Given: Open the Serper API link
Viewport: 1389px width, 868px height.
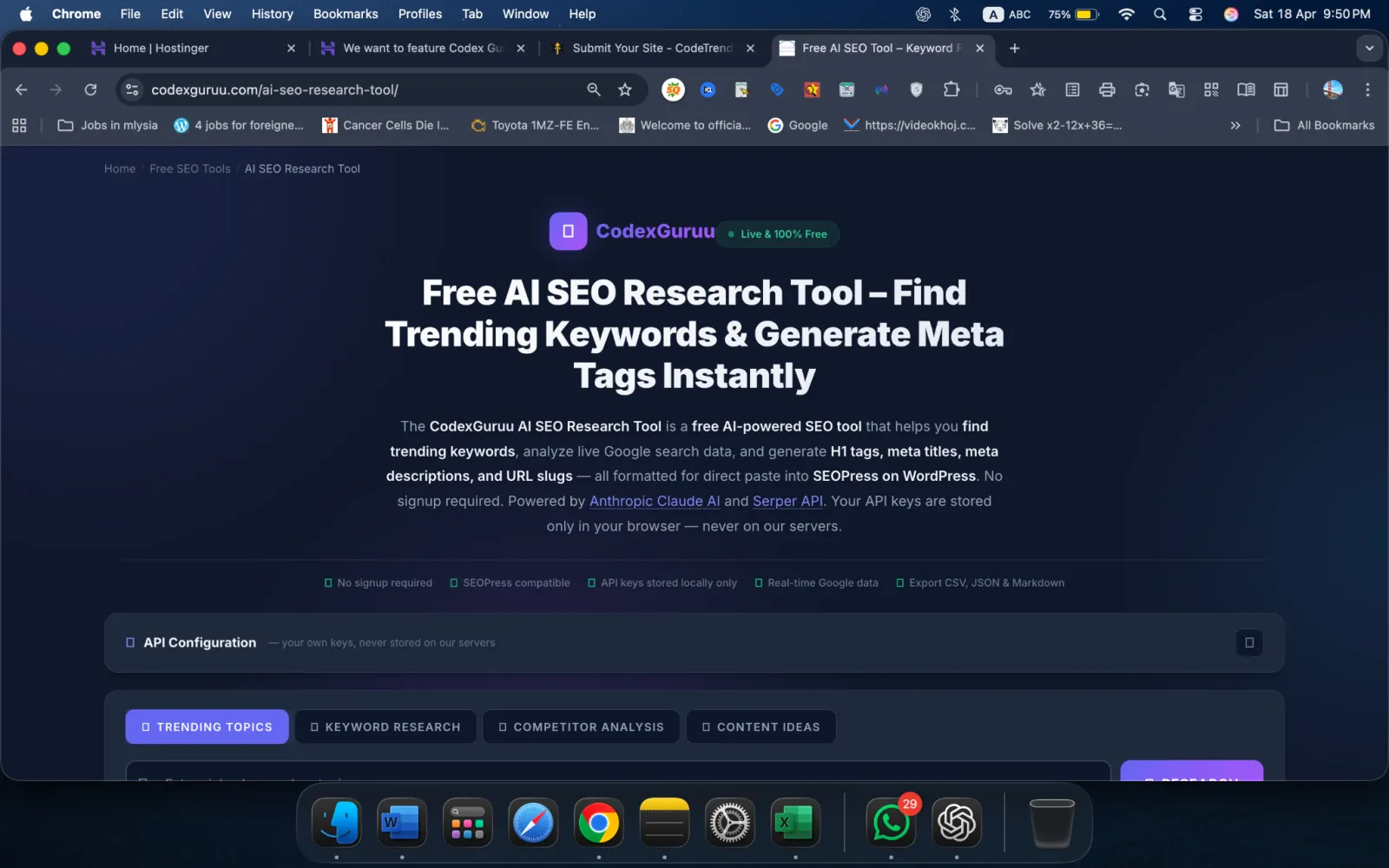Looking at the screenshot, I should [787, 501].
